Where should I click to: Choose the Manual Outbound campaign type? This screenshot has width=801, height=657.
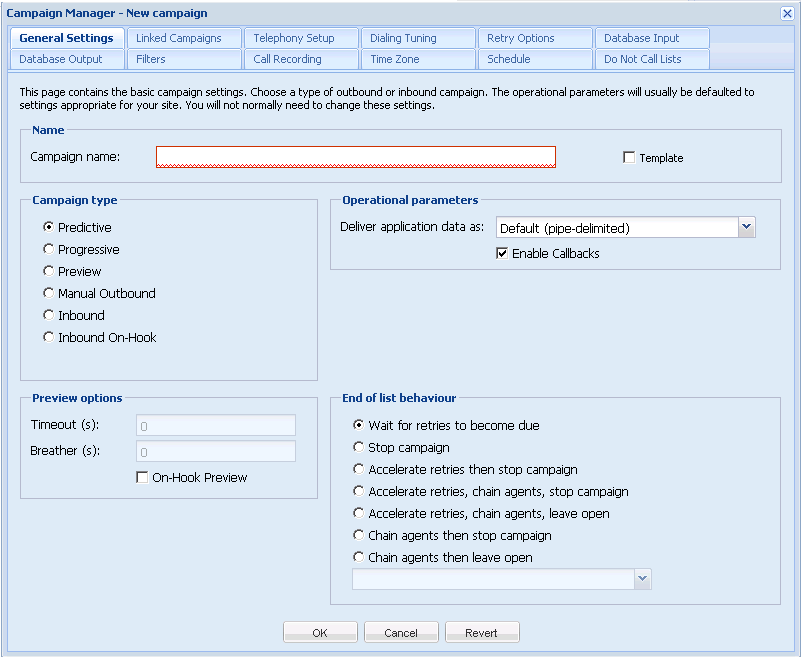(49, 293)
